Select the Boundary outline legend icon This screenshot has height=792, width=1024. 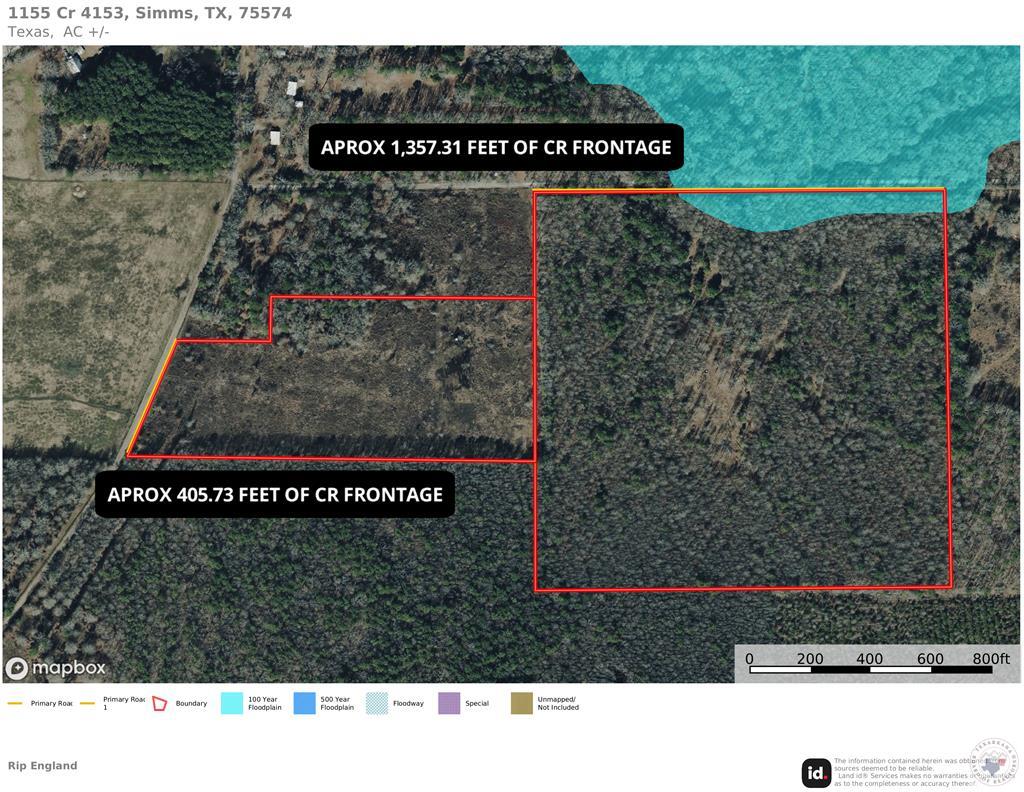(x=161, y=703)
